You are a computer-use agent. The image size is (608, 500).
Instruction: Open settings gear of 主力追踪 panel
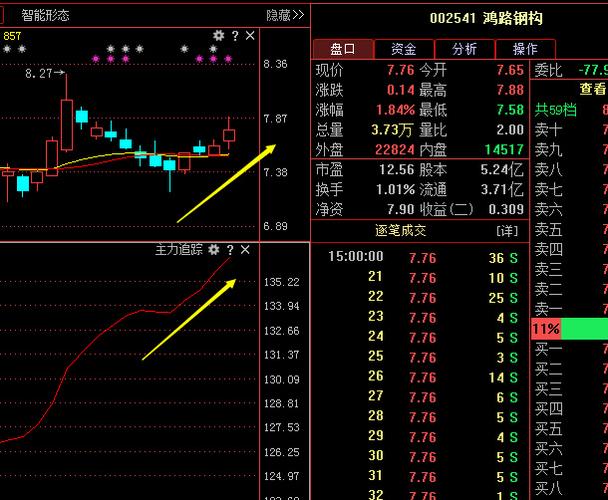click(214, 250)
